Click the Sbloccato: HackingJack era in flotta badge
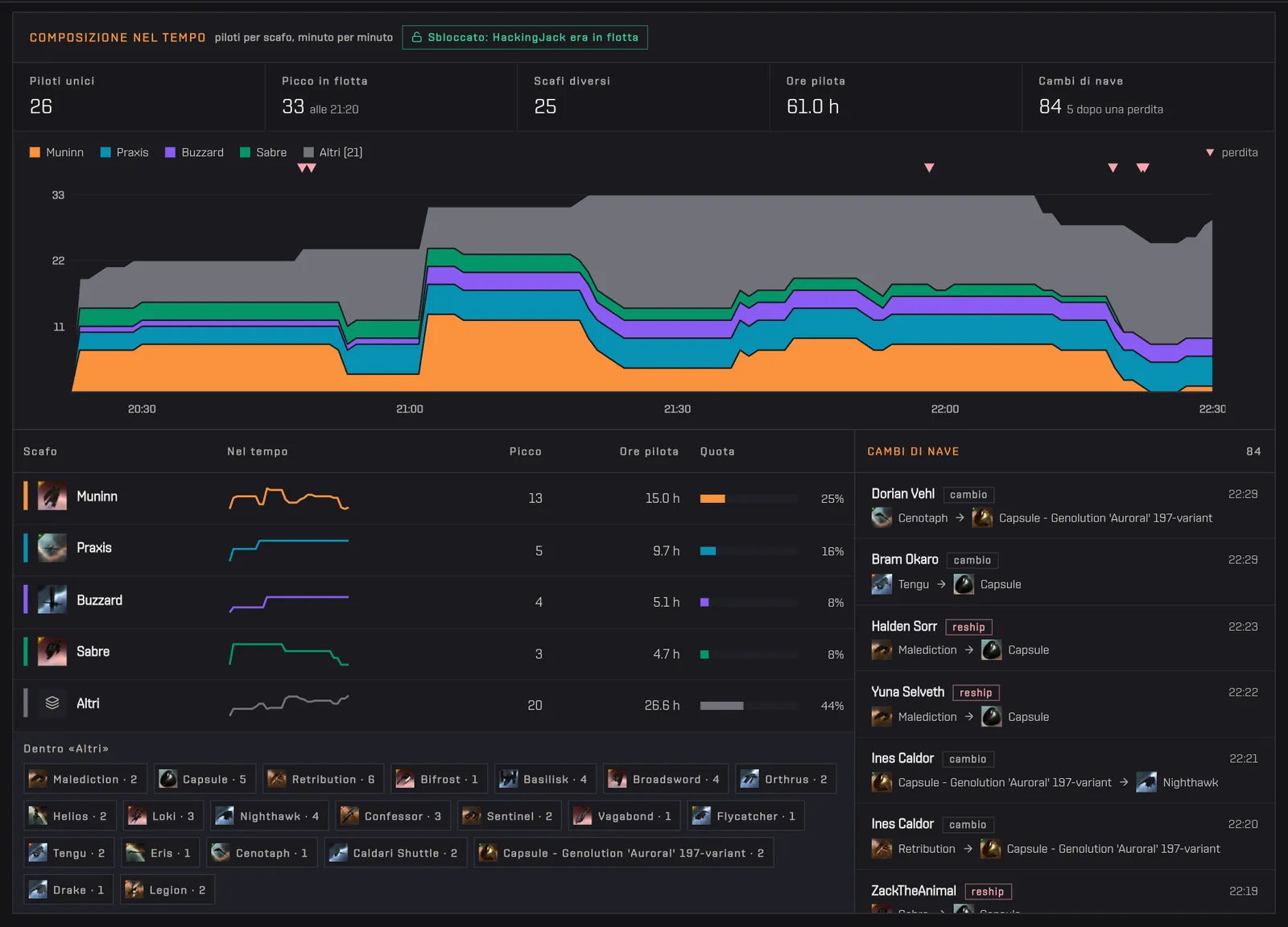This screenshot has width=1288, height=927. click(x=525, y=38)
